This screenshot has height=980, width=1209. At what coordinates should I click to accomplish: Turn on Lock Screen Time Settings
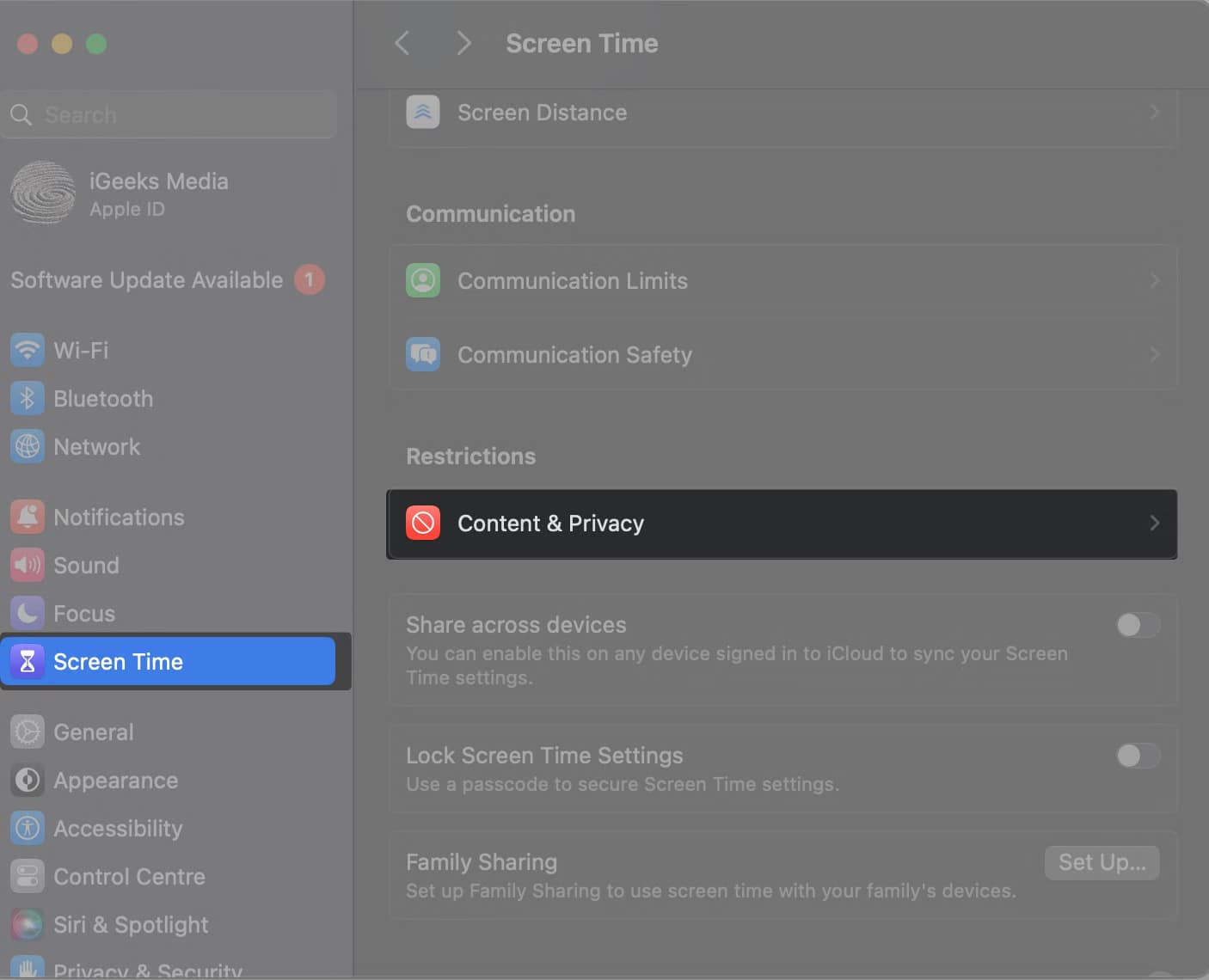[1137, 756]
